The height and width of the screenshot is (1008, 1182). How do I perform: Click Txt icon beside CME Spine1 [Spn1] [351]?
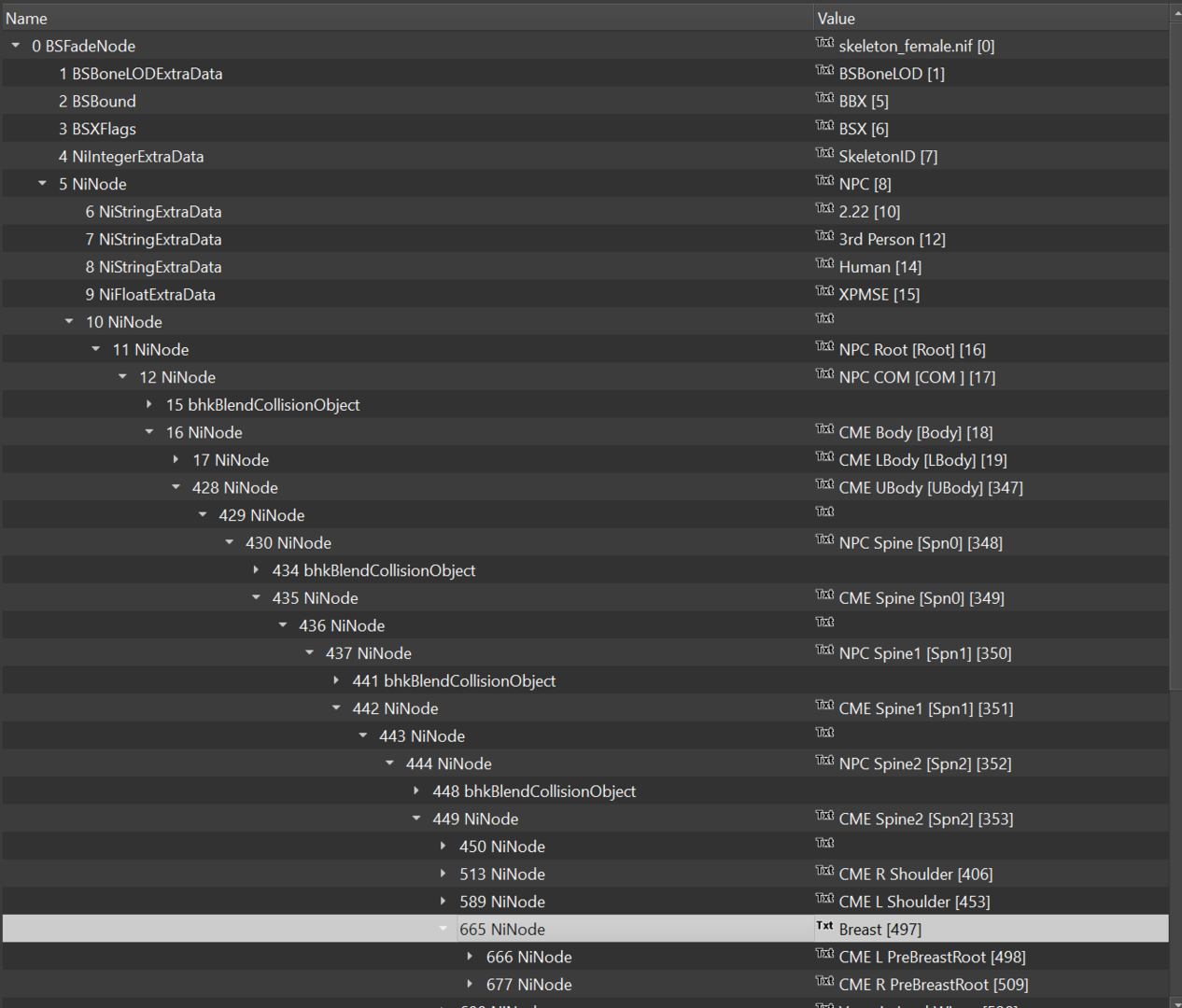coord(824,706)
